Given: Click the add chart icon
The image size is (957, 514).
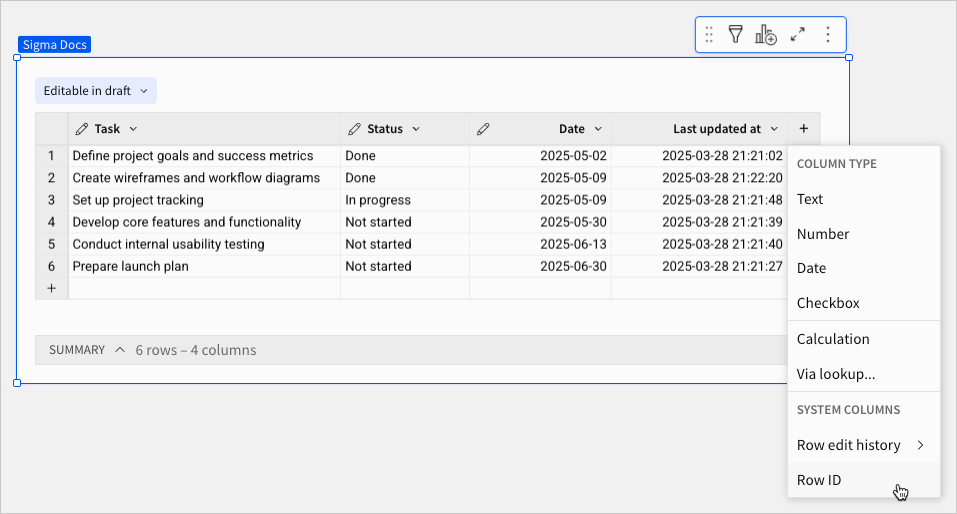Looking at the screenshot, I should pyautogui.click(x=766, y=35).
